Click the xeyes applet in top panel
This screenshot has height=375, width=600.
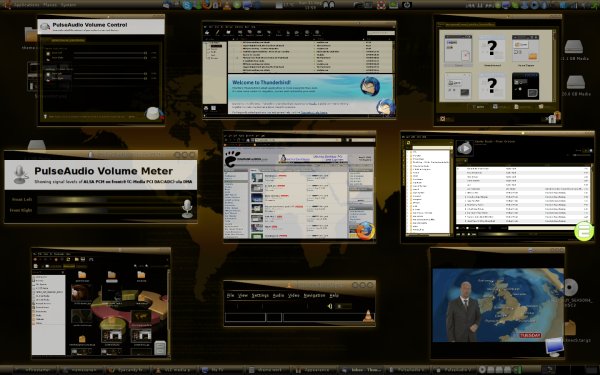pyautogui.click(x=329, y=5)
